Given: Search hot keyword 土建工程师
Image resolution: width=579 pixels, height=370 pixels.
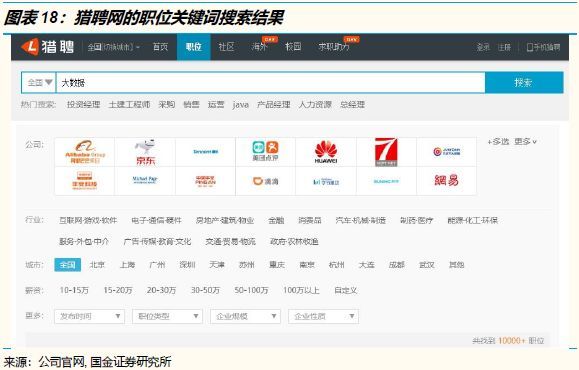Looking at the screenshot, I should pyautogui.click(x=129, y=105).
